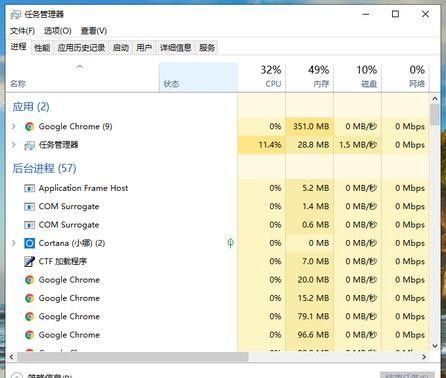Click the first COM Surrogate icon
Image resolution: width=446 pixels, height=378 pixels.
(29, 207)
